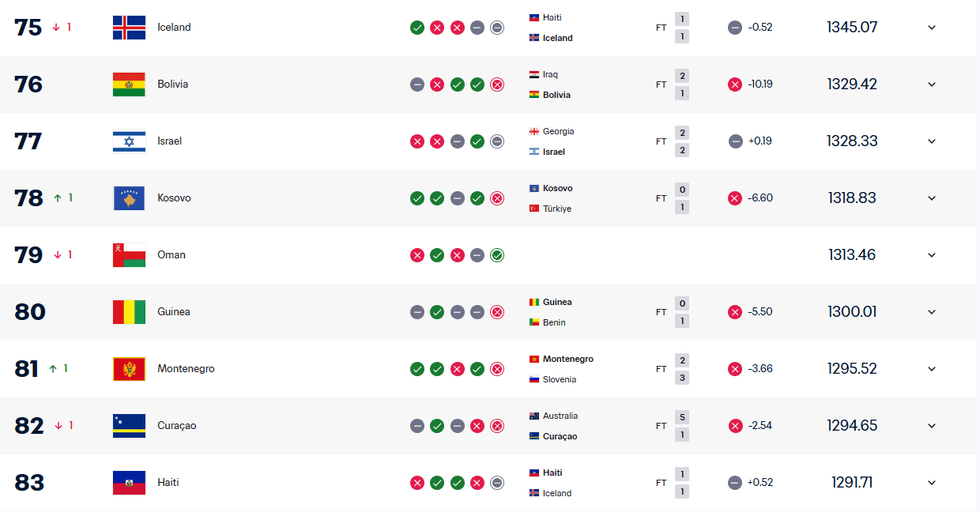
Task: Click the Kosovo flag in row 78
Action: click(129, 198)
